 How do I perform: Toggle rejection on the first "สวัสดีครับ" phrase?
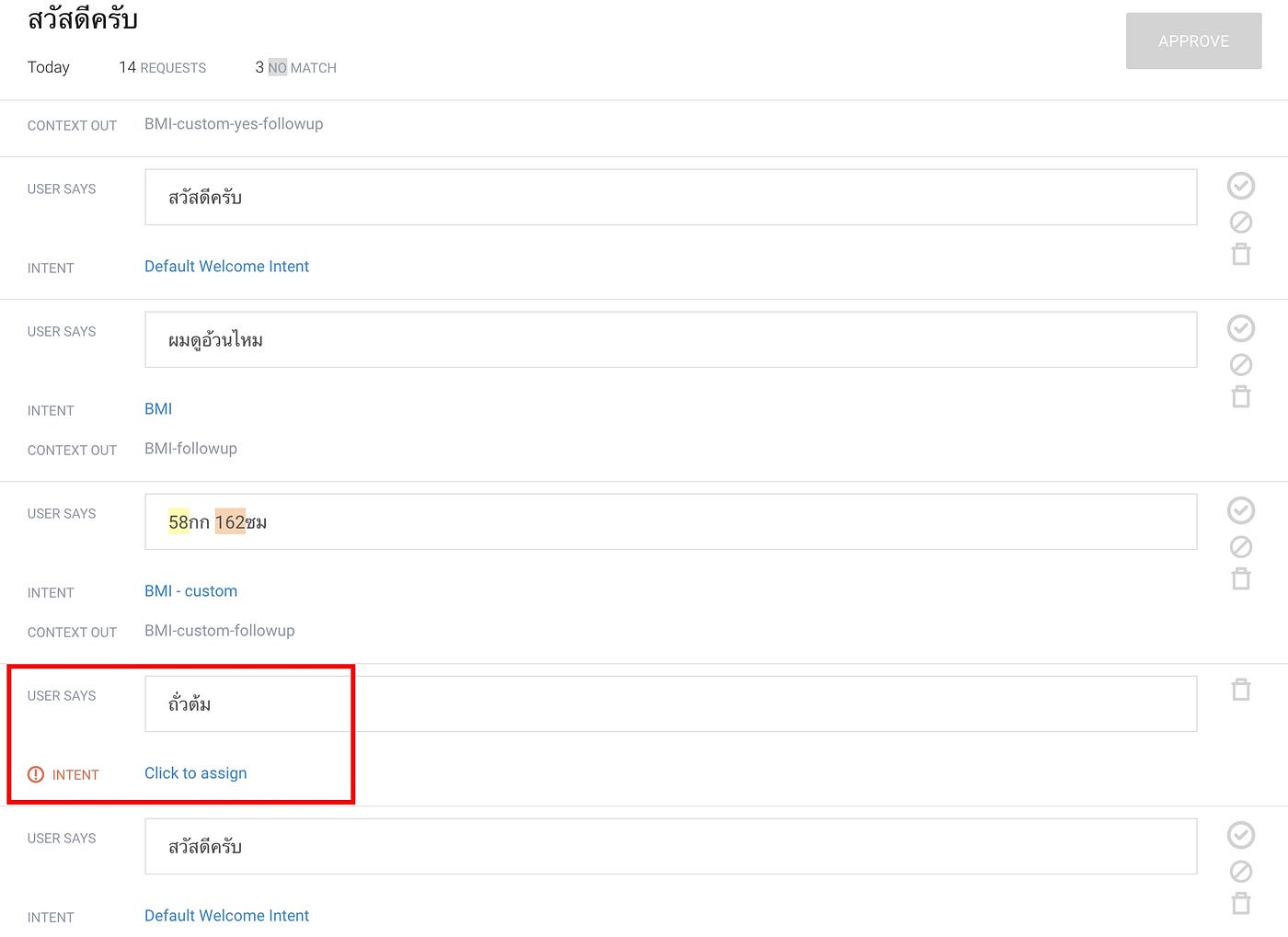click(x=1241, y=222)
